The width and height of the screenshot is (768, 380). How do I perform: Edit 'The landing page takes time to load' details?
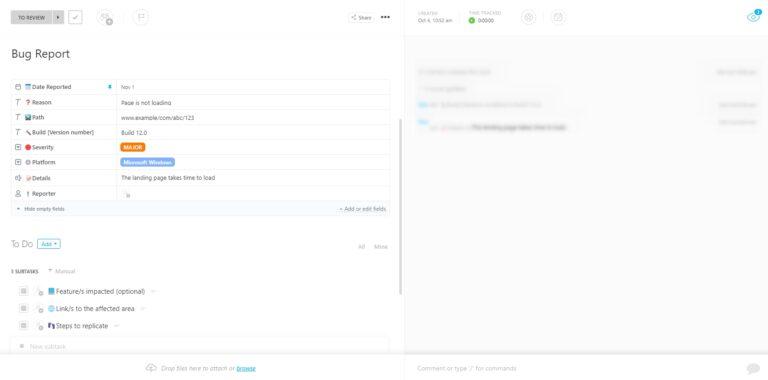pyautogui.click(x=168, y=178)
